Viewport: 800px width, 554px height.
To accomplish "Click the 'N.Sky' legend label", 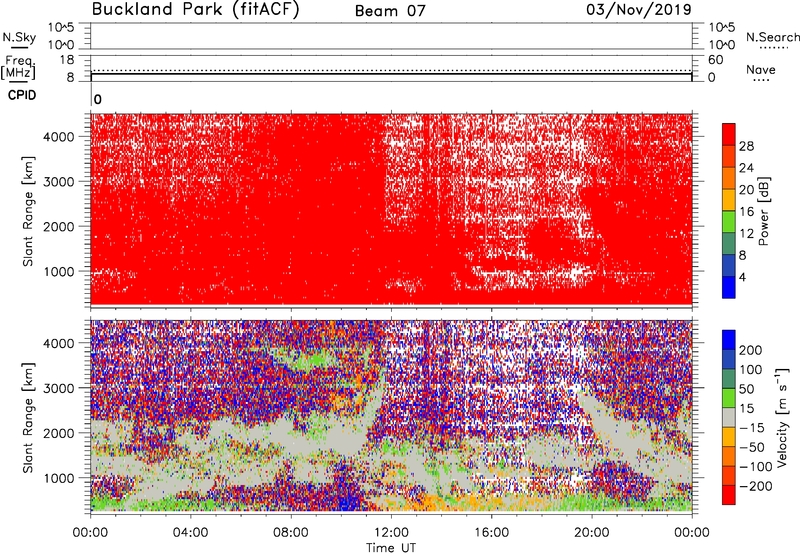I will pyautogui.click(x=19, y=37).
